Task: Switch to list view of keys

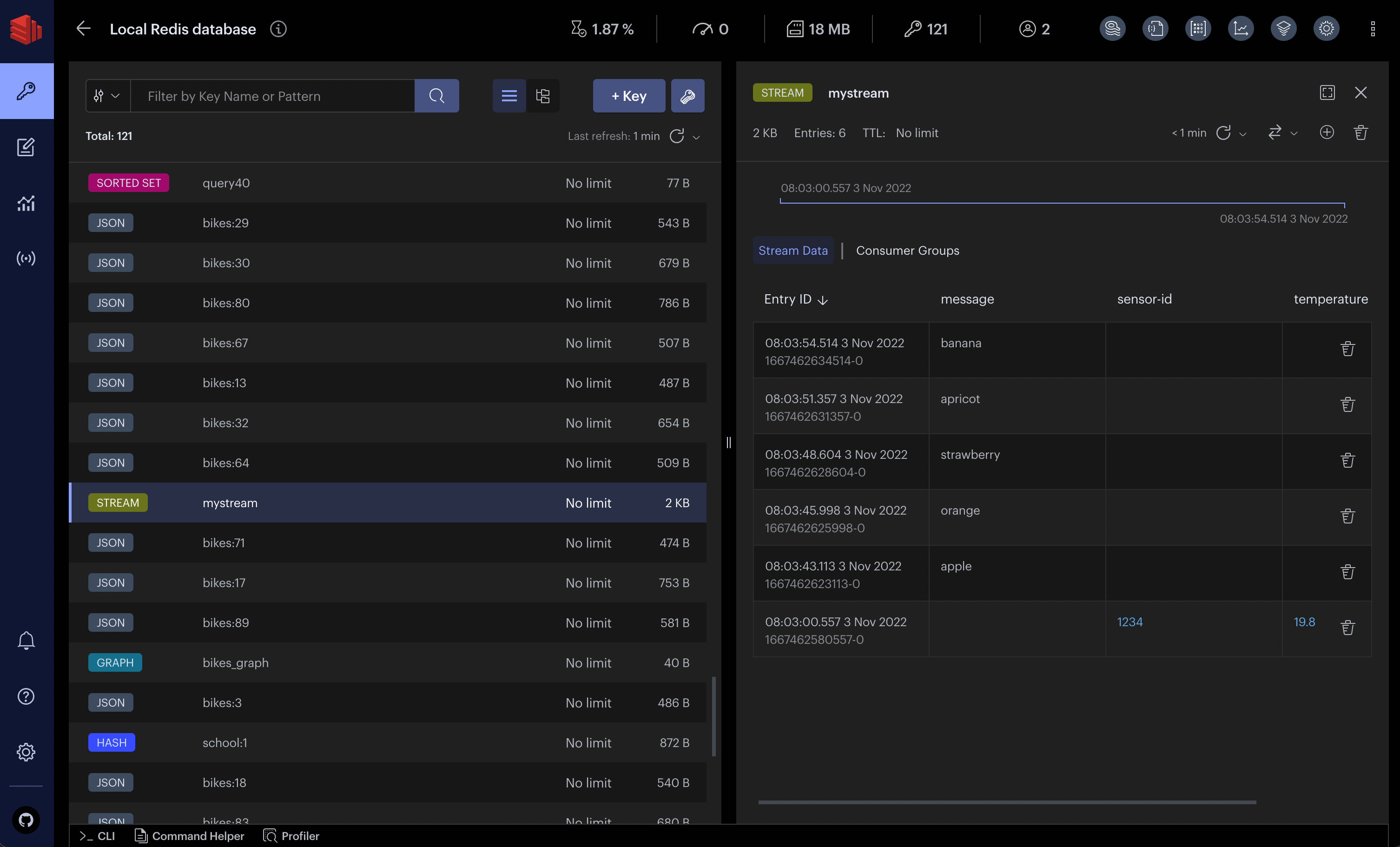Action: tap(509, 95)
